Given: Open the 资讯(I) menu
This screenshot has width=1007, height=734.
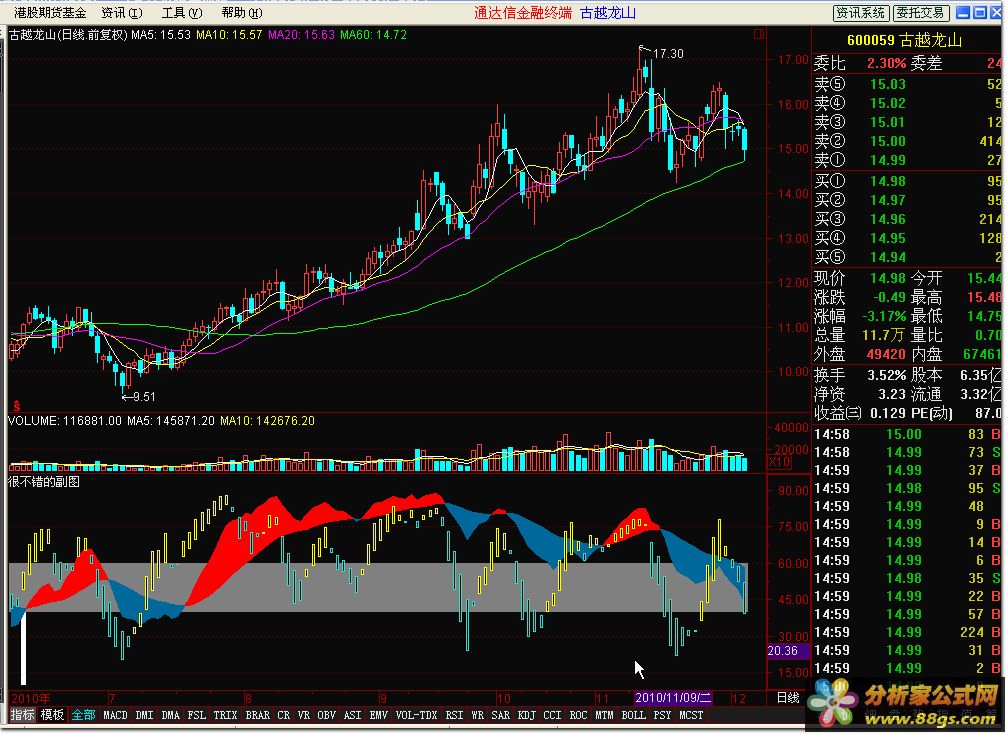Looking at the screenshot, I should 122,13.
